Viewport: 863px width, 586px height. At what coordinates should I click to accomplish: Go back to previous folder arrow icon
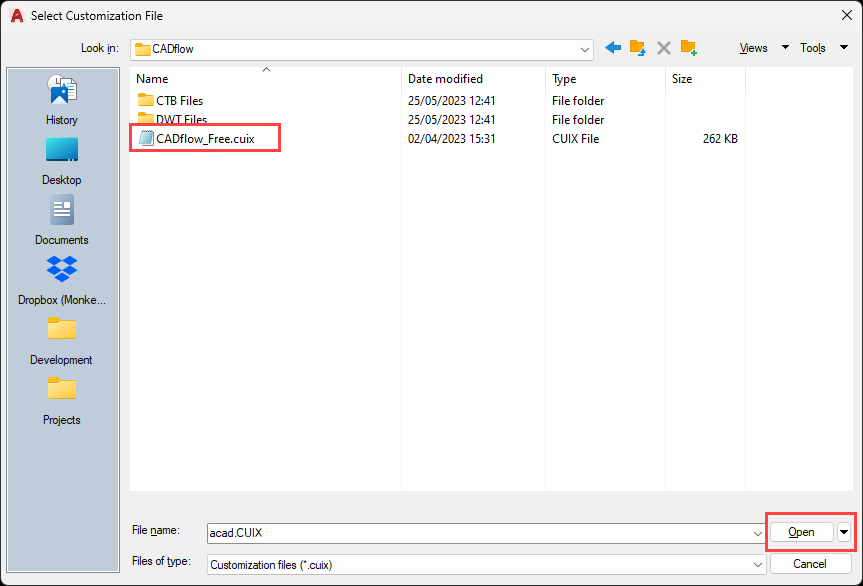(613, 48)
